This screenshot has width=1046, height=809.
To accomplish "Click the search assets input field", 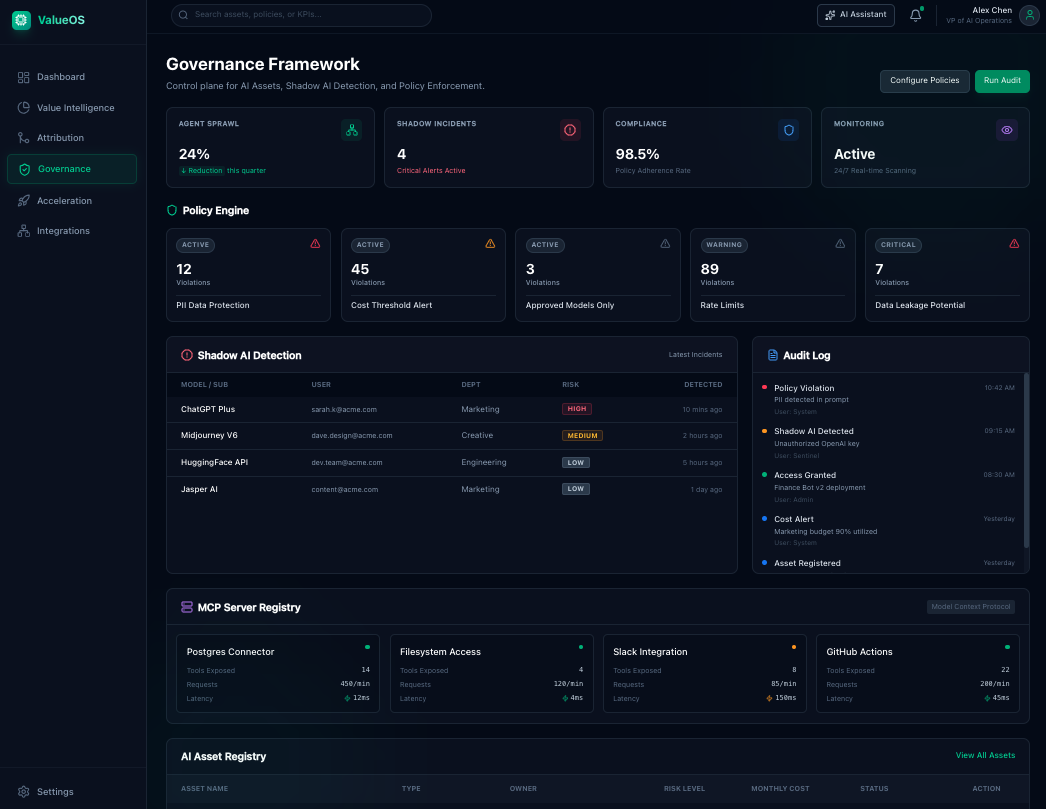I will [x=300, y=15].
